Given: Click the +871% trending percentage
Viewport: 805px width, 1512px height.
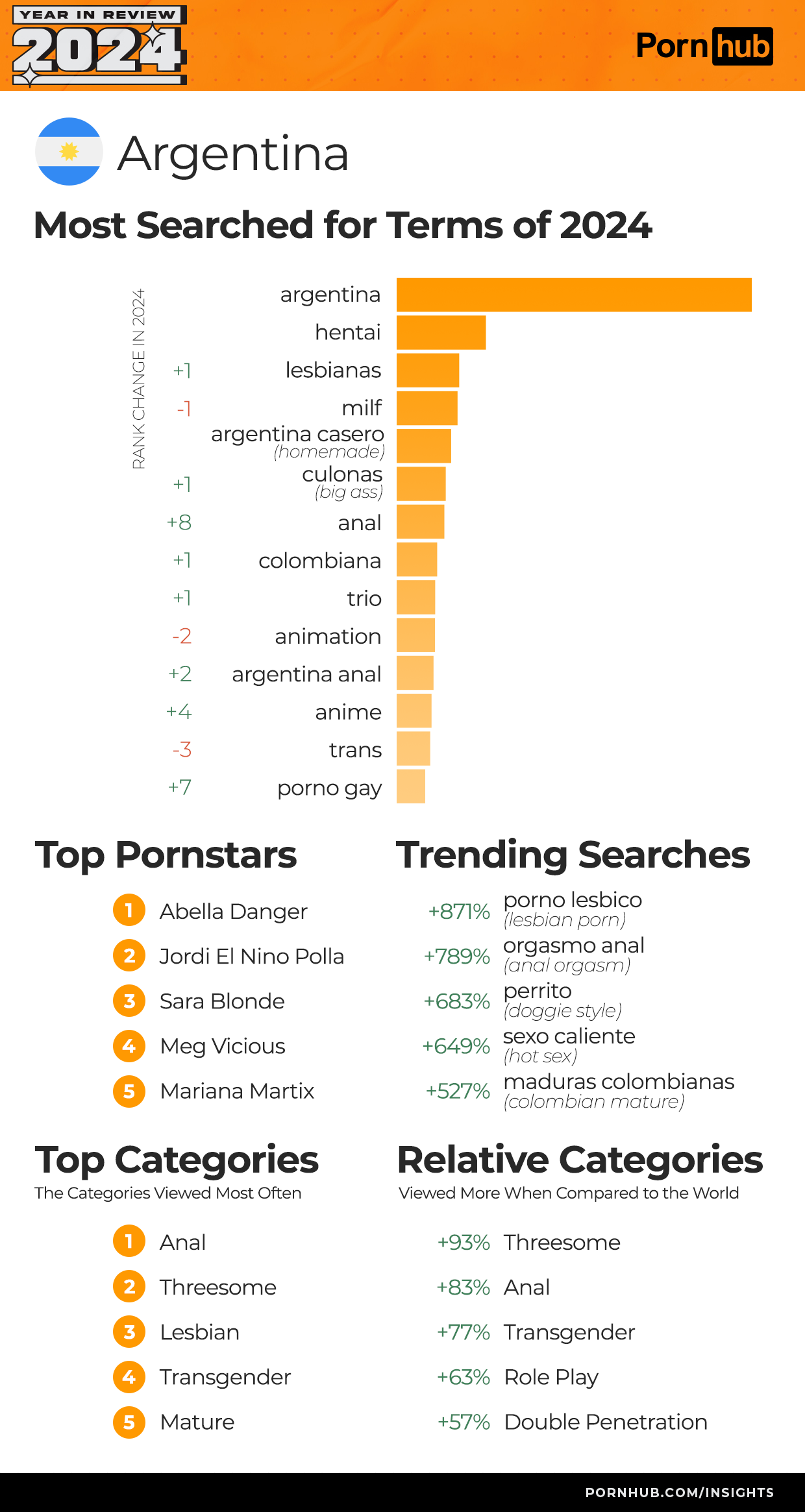Looking at the screenshot, I should 458,911.
